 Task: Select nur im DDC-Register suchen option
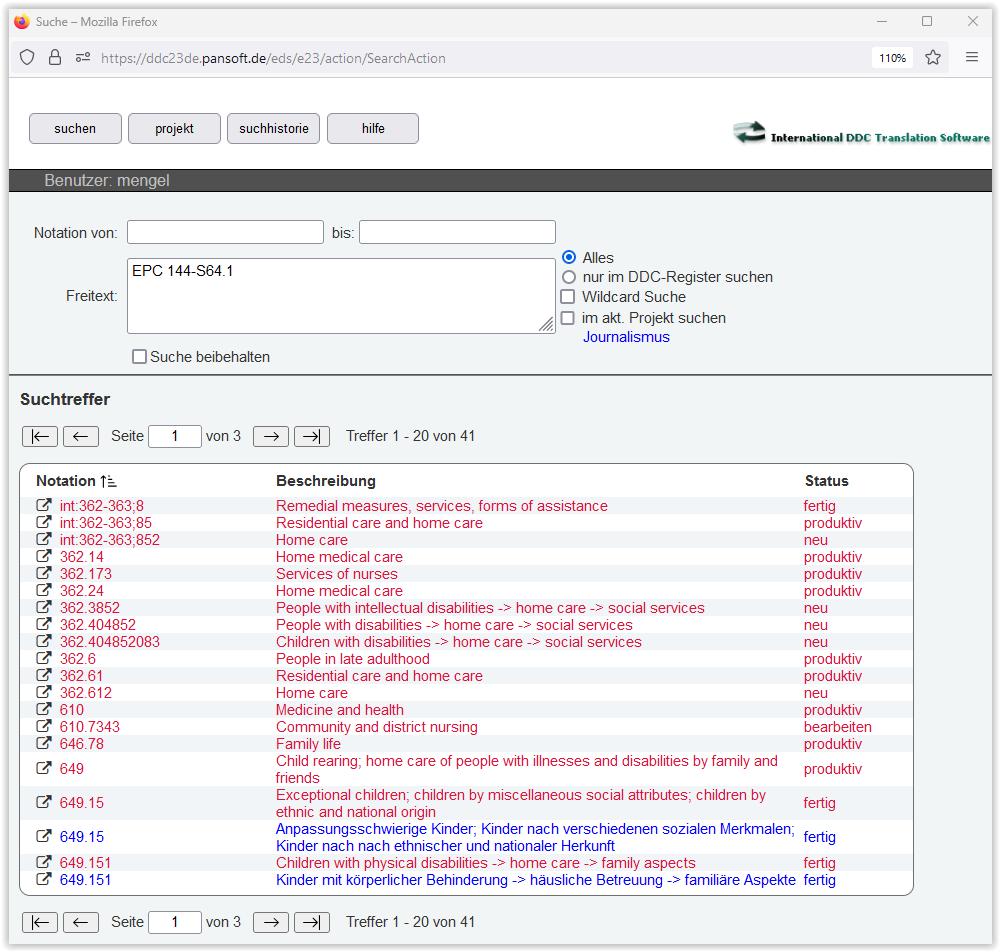pyautogui.click(x=569, y=277)
